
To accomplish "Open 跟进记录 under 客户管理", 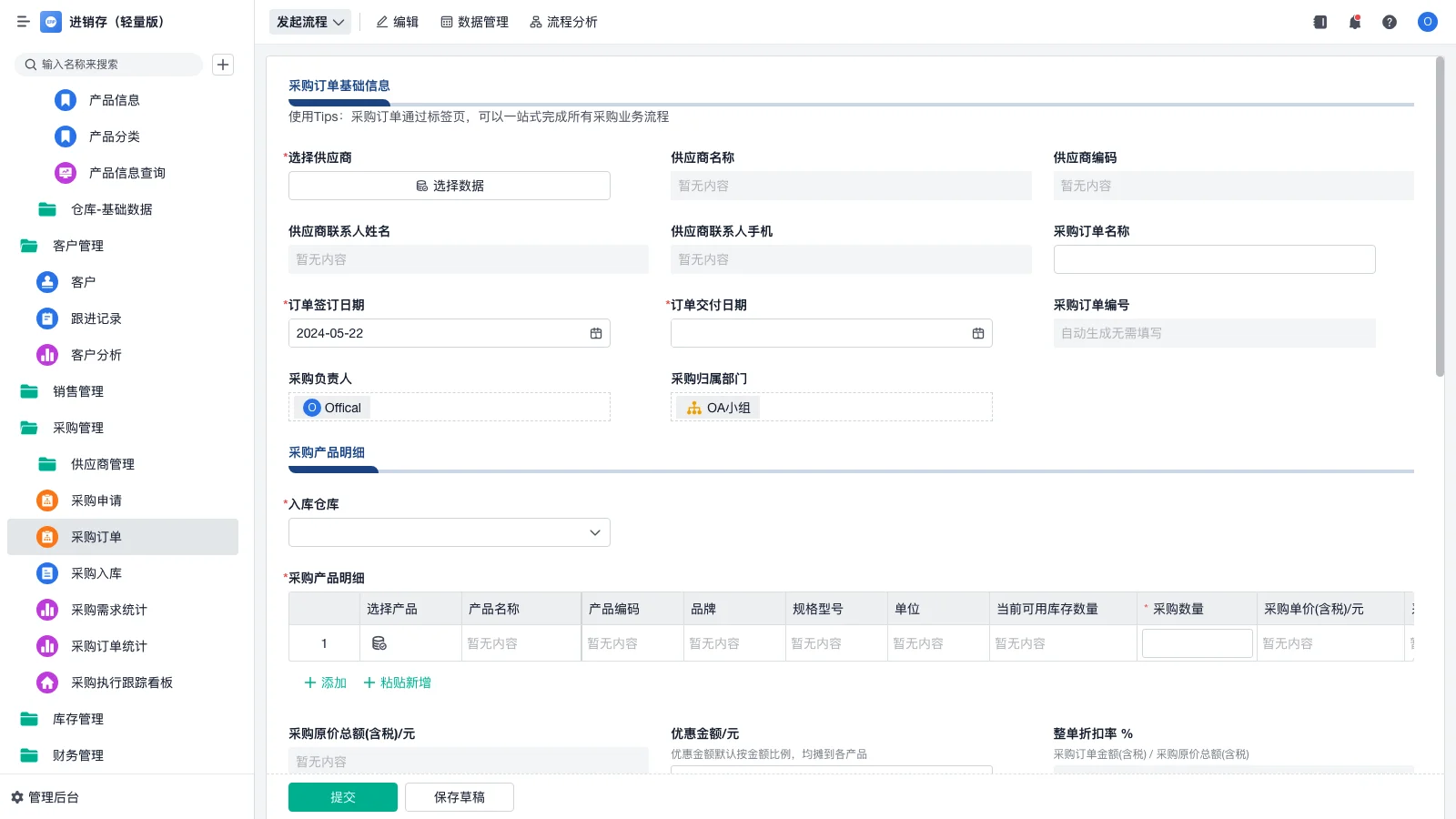I will [x=96, y=318].
